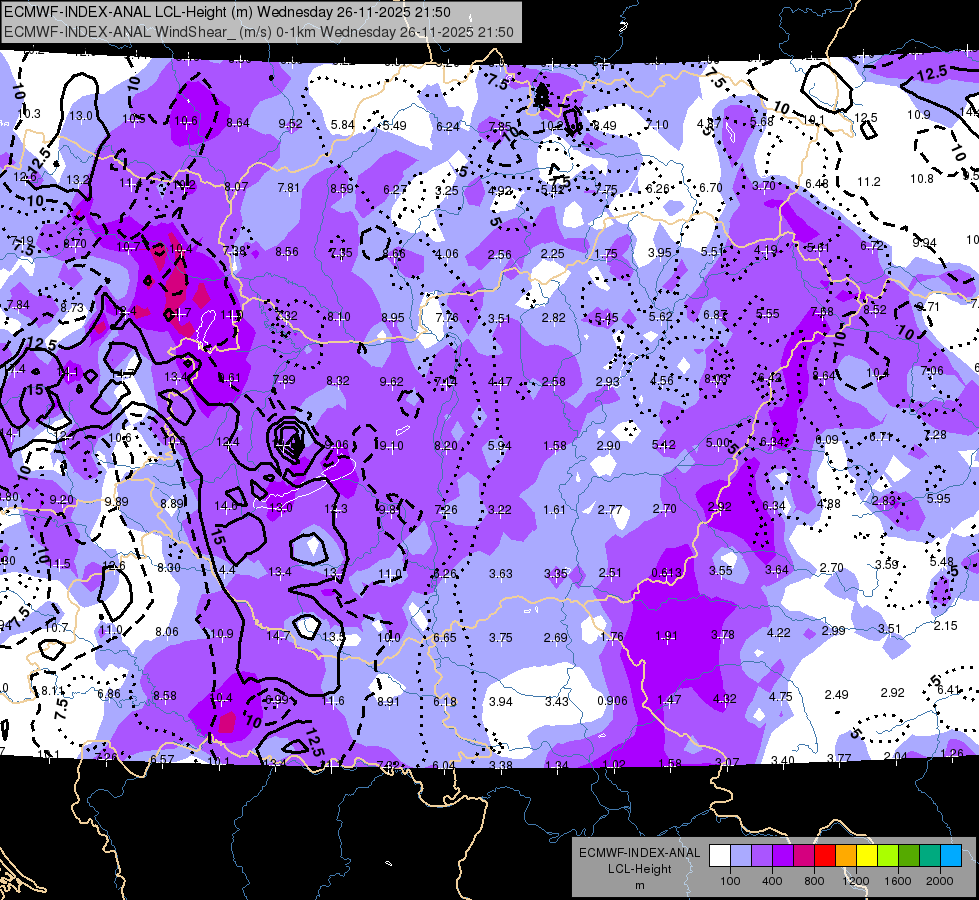The height and width of the screenshot is (900, 979).
Task: Click the dark green legend swatch
Action: coord(909,856)
